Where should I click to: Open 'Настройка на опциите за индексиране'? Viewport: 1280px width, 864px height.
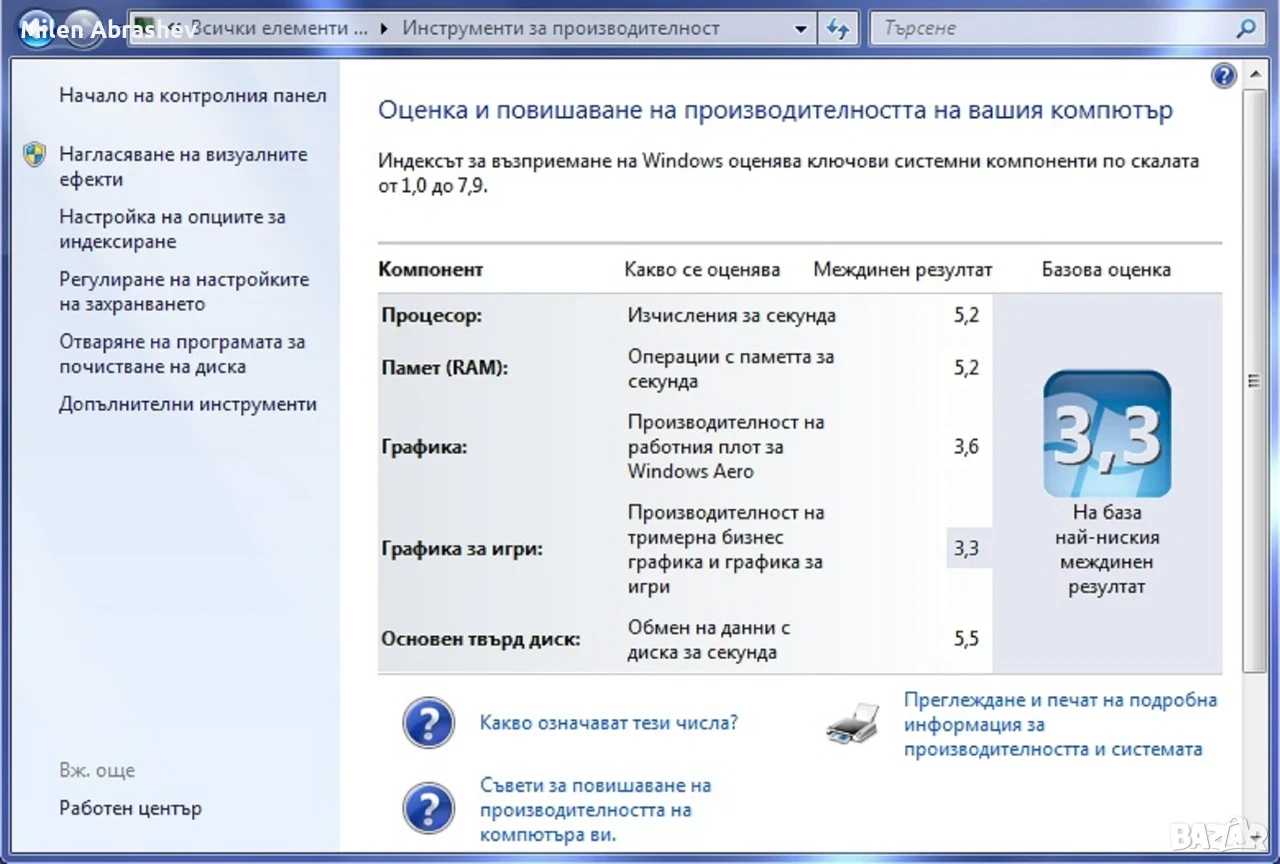pos(172,229)
